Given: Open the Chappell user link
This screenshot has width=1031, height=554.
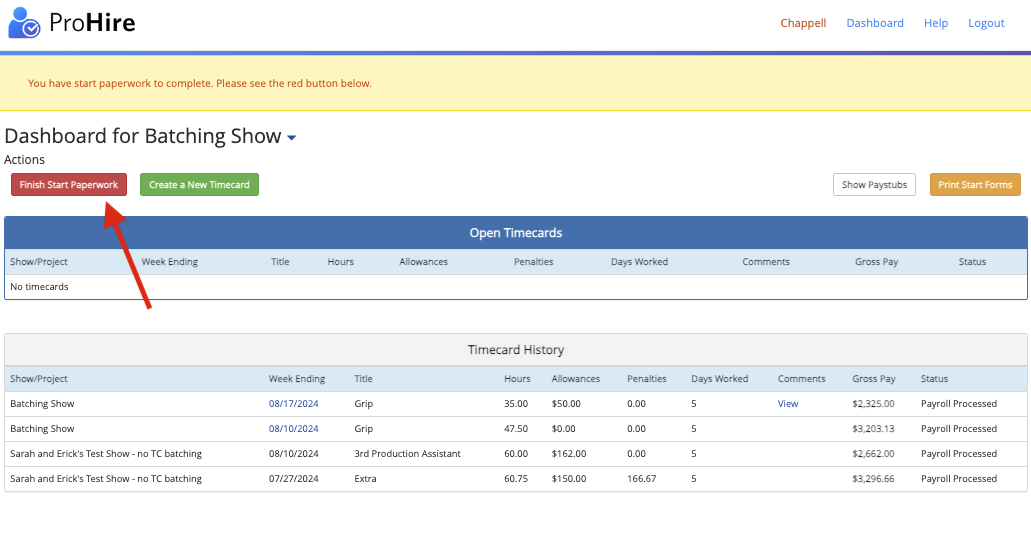Looking at the screenshot, I should pyautogui.click(x=803, y=23).
